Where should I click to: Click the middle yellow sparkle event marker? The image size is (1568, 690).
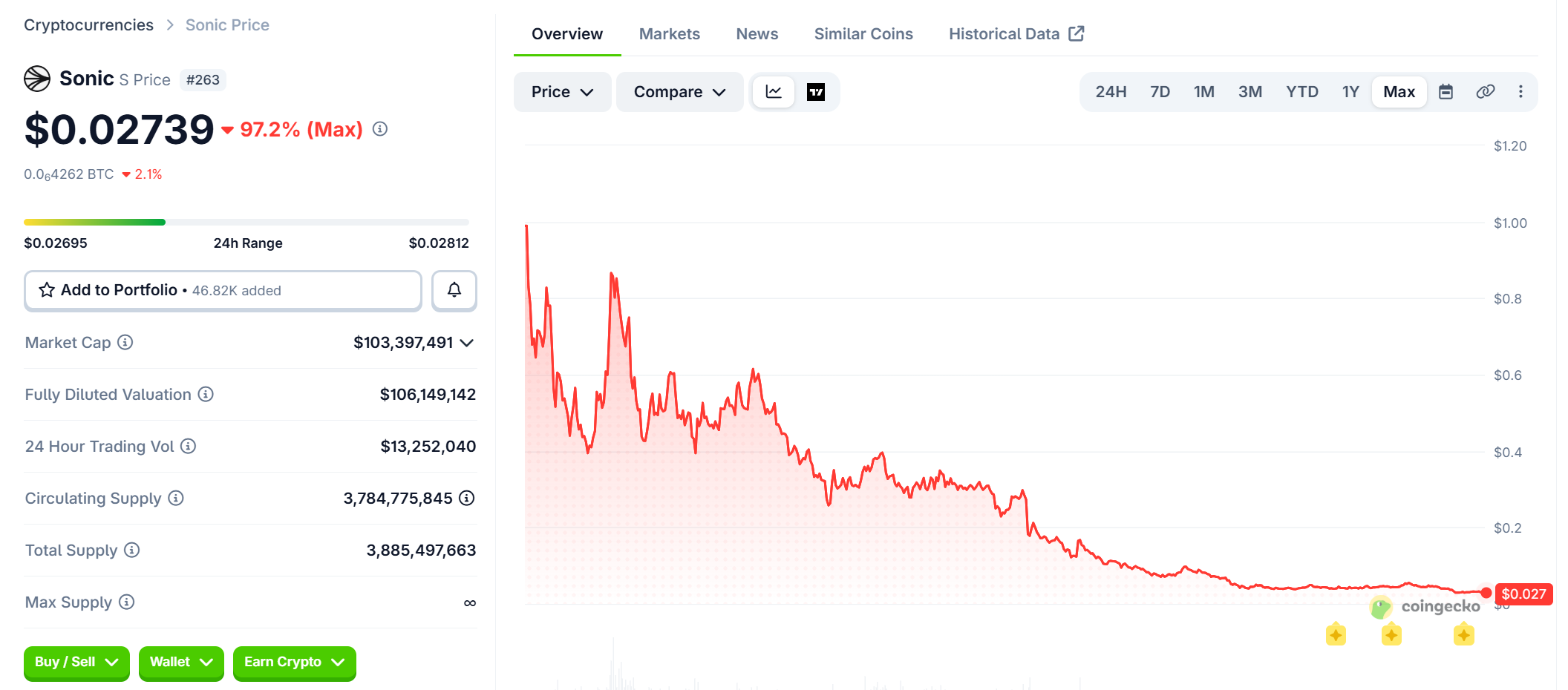pyautogui.click(x=1391, y=634)
